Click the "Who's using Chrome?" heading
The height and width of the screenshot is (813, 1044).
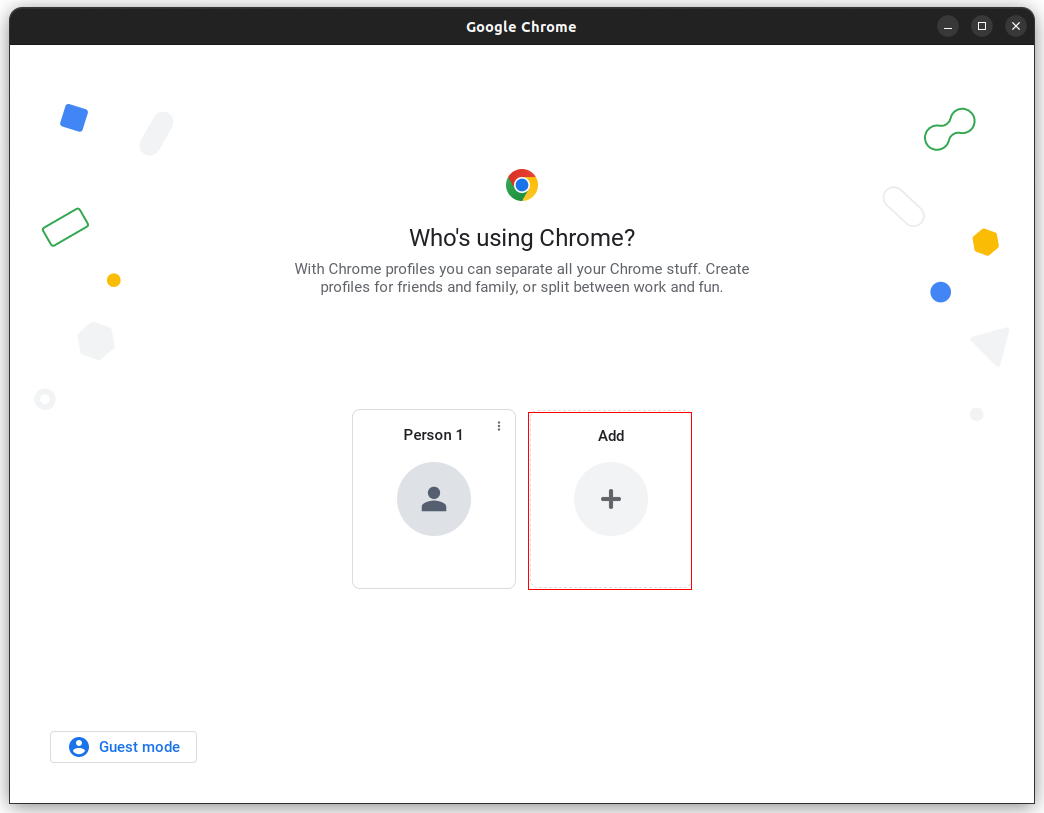[x=522, y=238]
